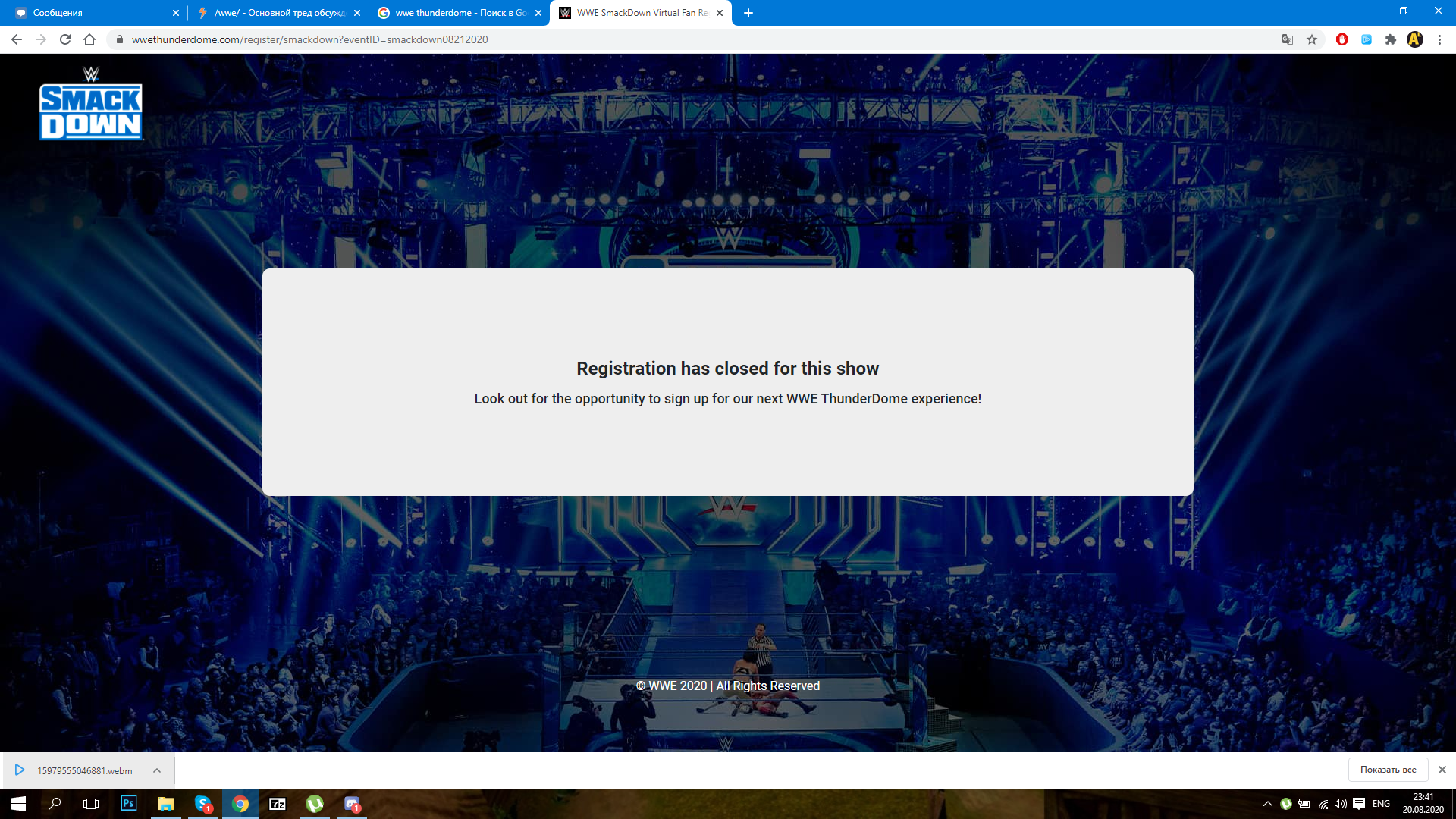The height and width of the screenshot is (819, 1456).
Task: Expand options for downloaded webm file
Action: coord(157,770)
